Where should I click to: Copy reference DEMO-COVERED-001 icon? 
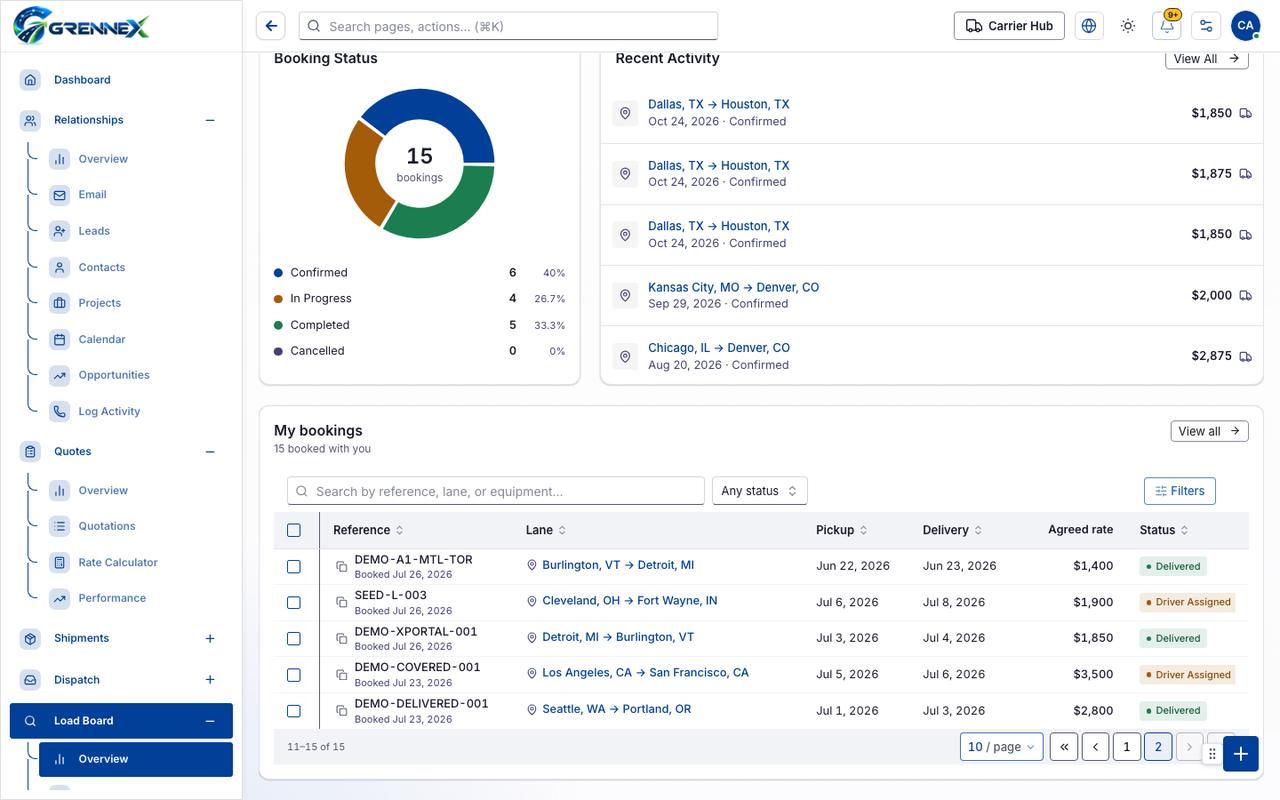(x=341, y=675)
